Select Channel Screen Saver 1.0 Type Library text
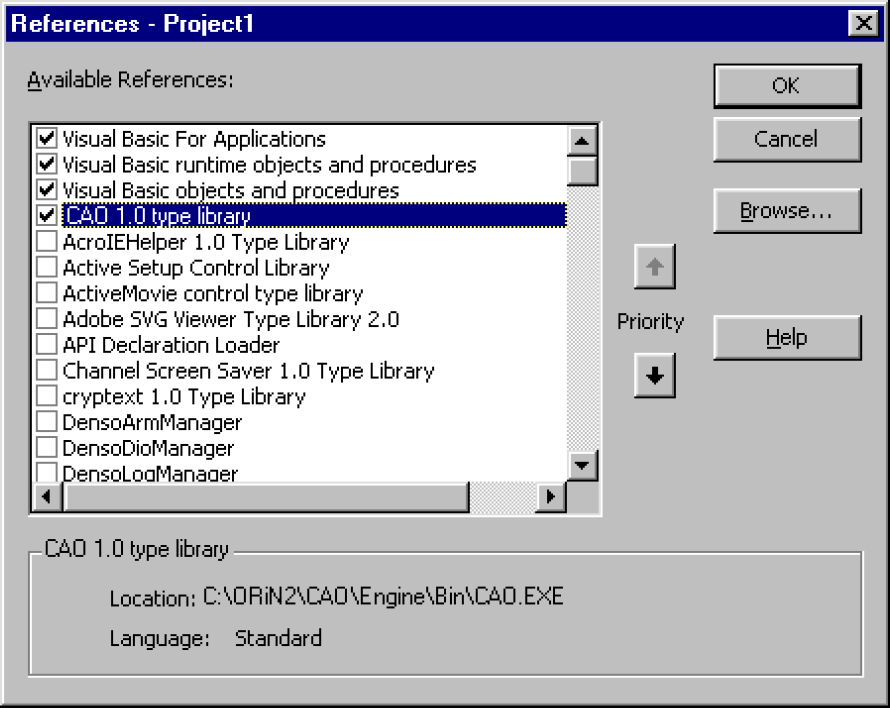890x708 pixels. coord(248,371)
